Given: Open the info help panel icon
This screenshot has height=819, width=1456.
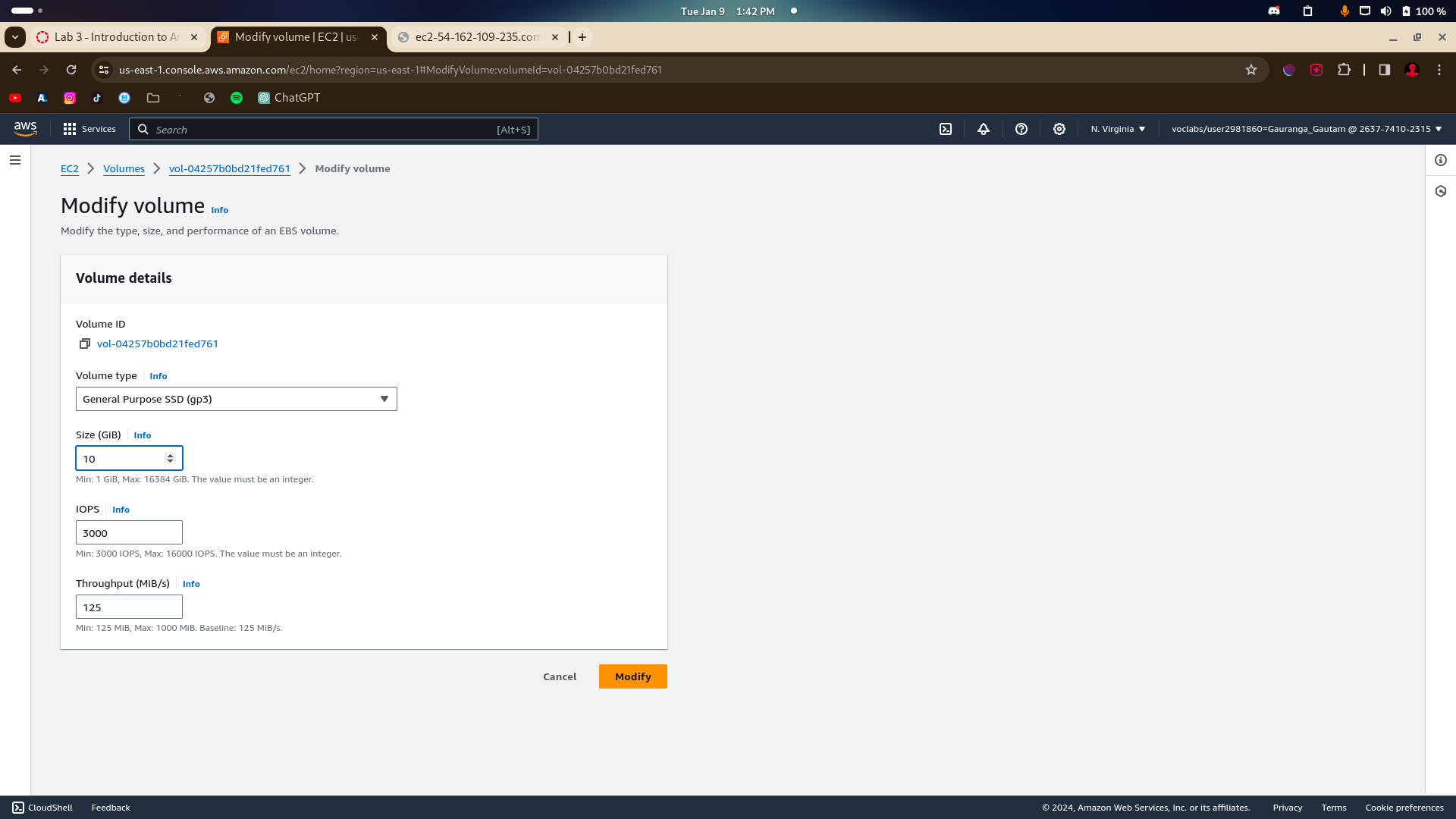Looking at the screenshot, I should pos(1441,160).
